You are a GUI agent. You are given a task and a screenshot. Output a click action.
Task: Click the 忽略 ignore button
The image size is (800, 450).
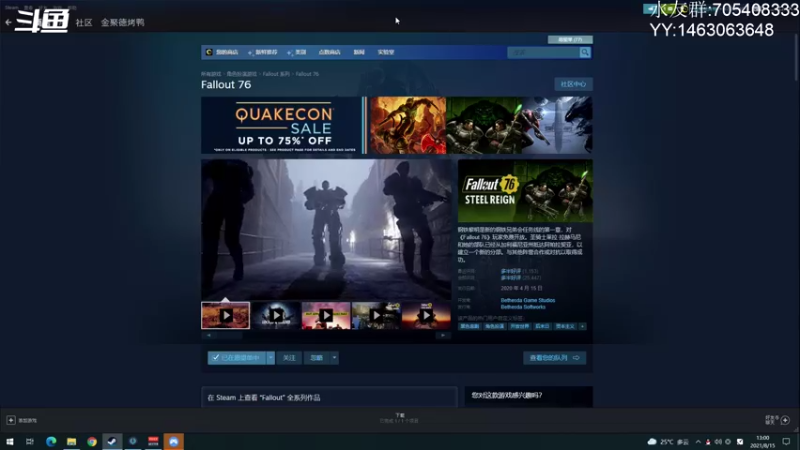[317, 358]
